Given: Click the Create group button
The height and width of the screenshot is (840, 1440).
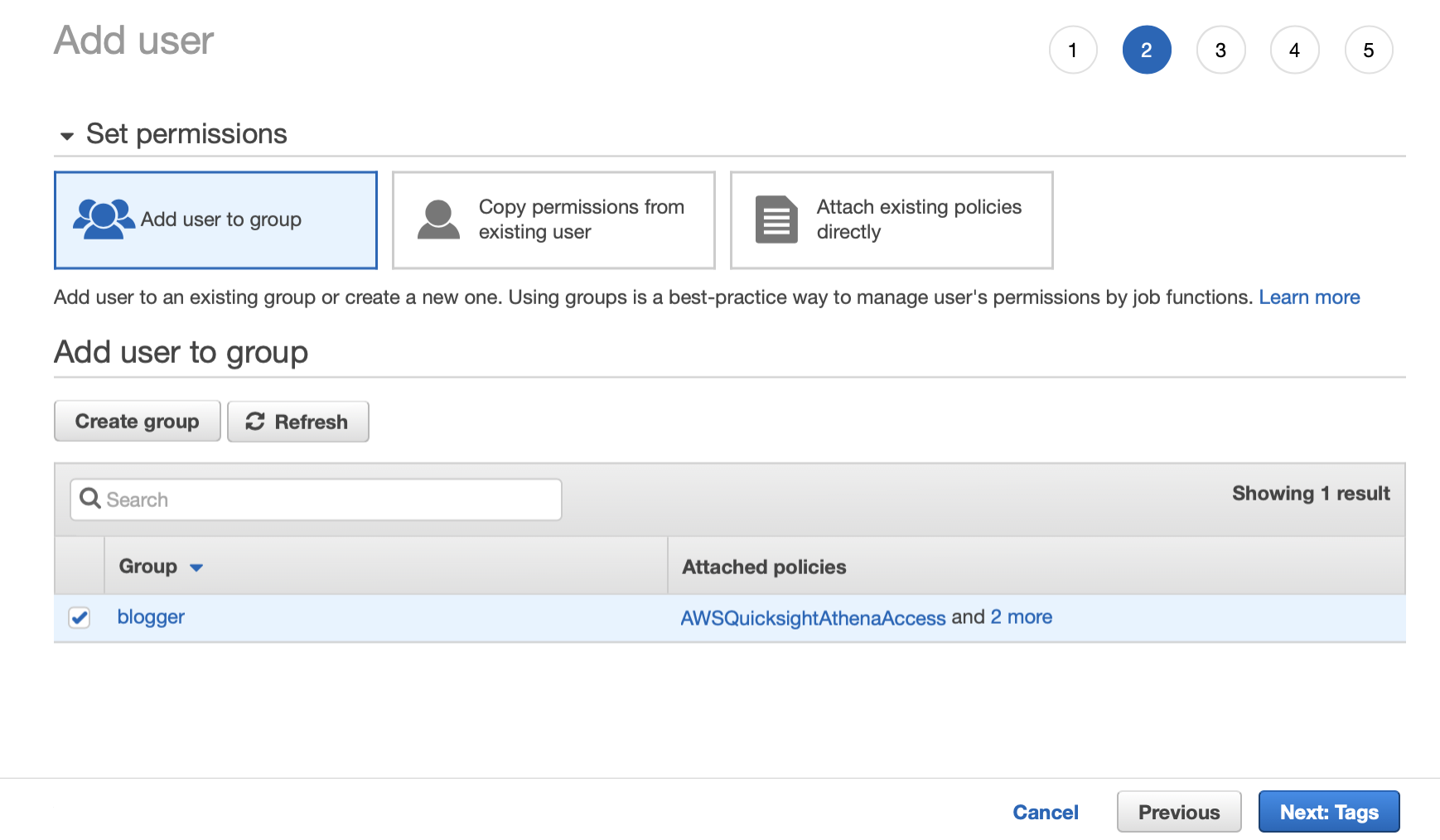Looking at the screenshot, I should [138, 422].
